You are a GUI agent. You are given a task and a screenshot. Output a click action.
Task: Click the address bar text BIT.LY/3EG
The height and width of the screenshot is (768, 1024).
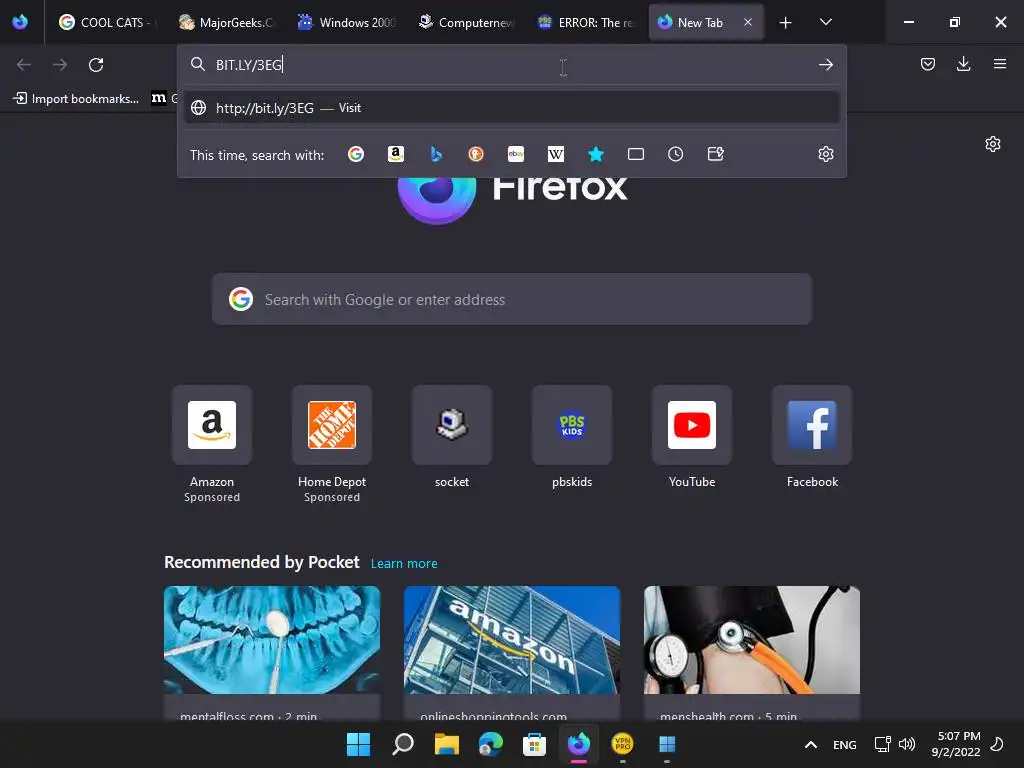point(249,65)
